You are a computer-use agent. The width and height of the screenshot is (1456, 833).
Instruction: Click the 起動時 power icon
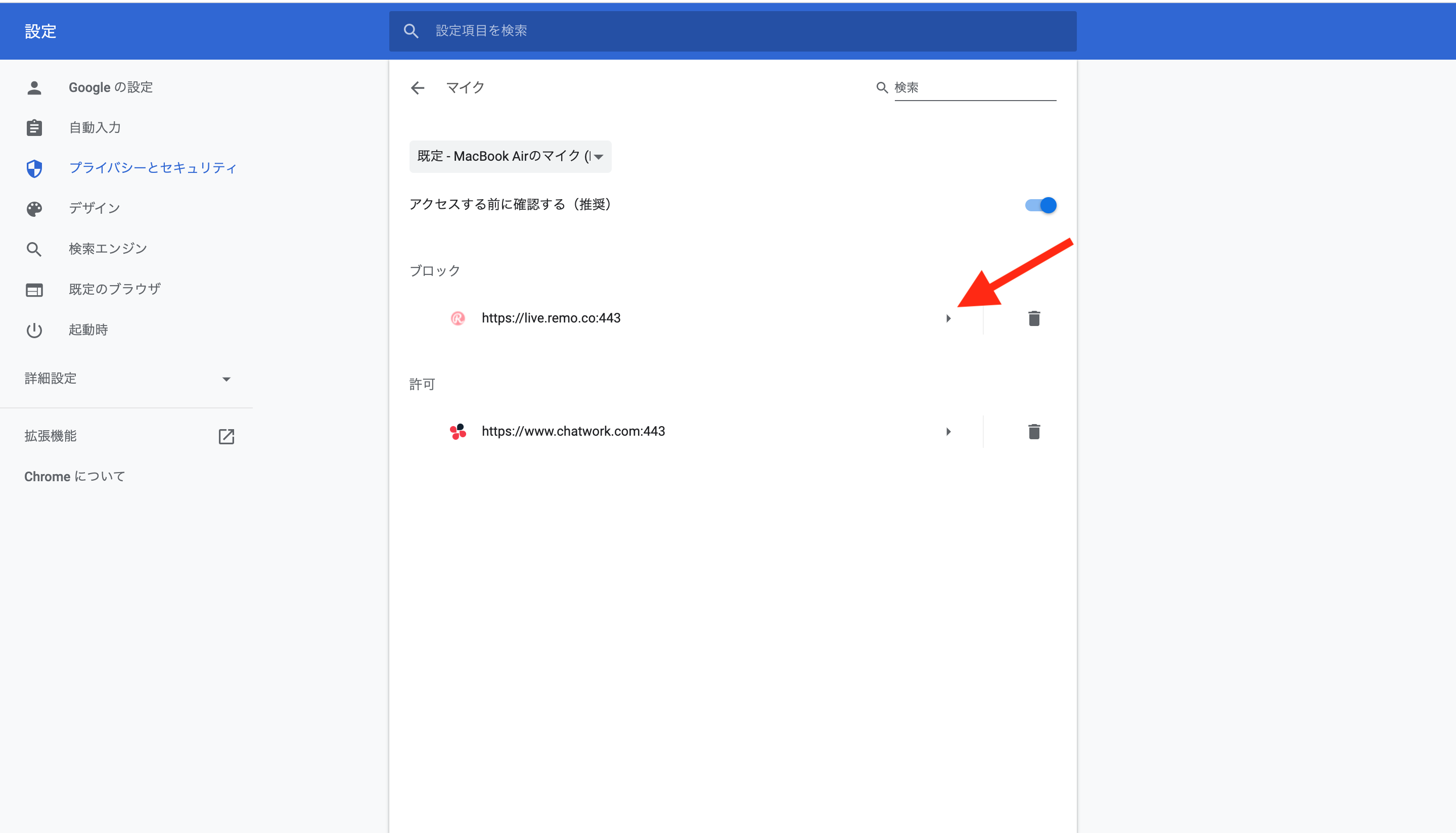[x=34, y=330]
